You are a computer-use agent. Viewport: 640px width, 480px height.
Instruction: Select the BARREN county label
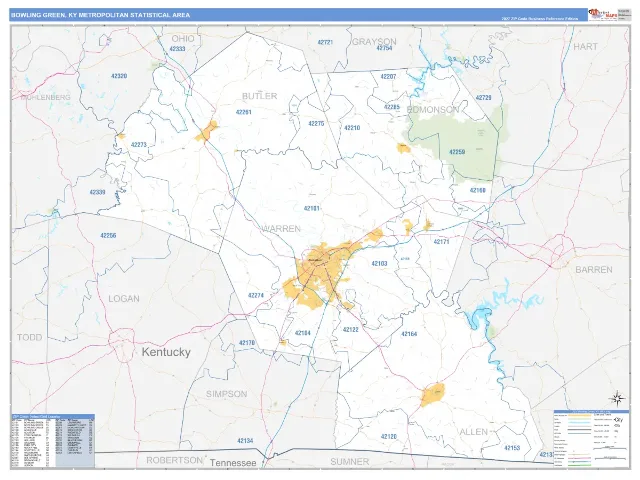pos(594,270)
